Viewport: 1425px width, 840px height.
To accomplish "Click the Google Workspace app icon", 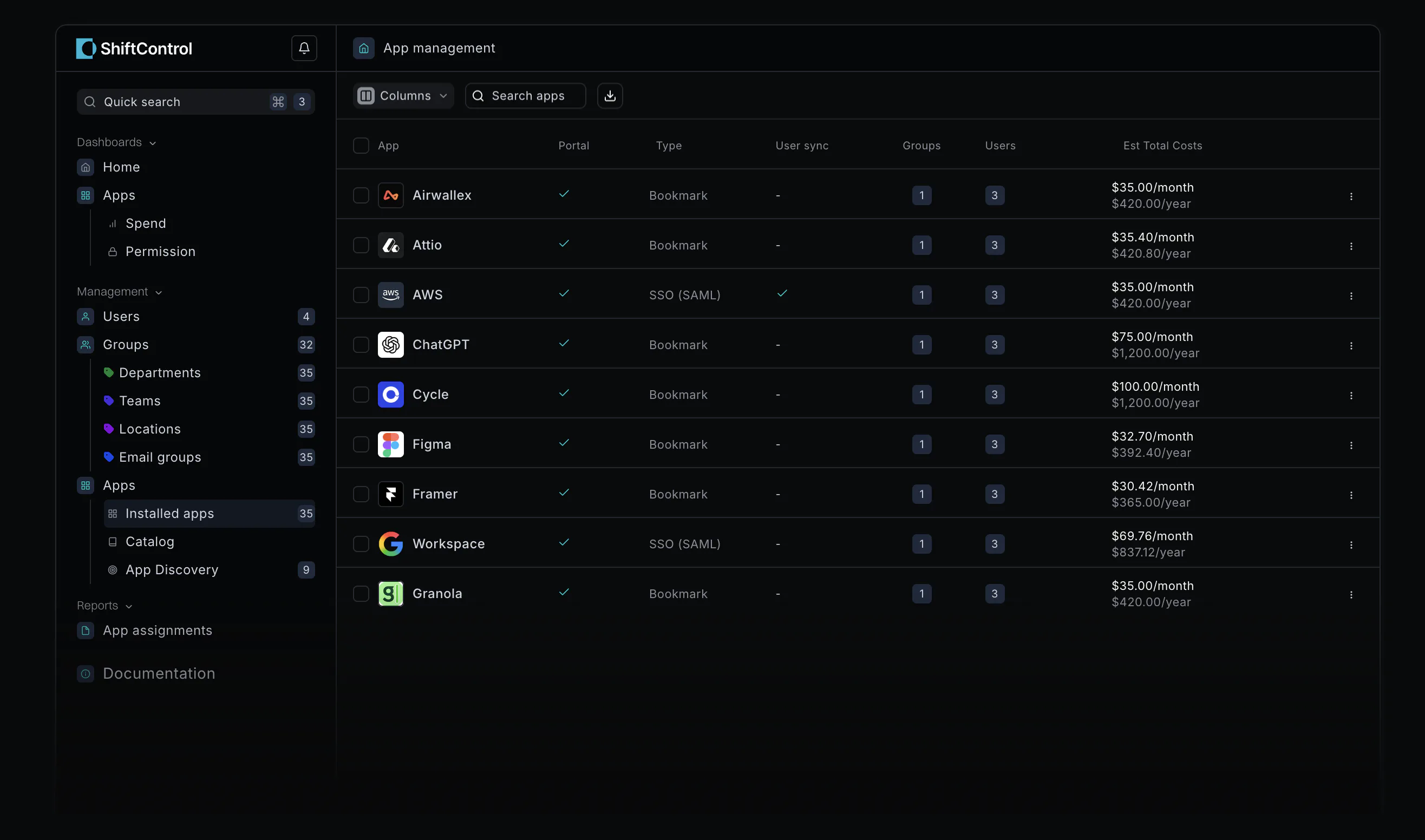I will [x=391, y=544].
